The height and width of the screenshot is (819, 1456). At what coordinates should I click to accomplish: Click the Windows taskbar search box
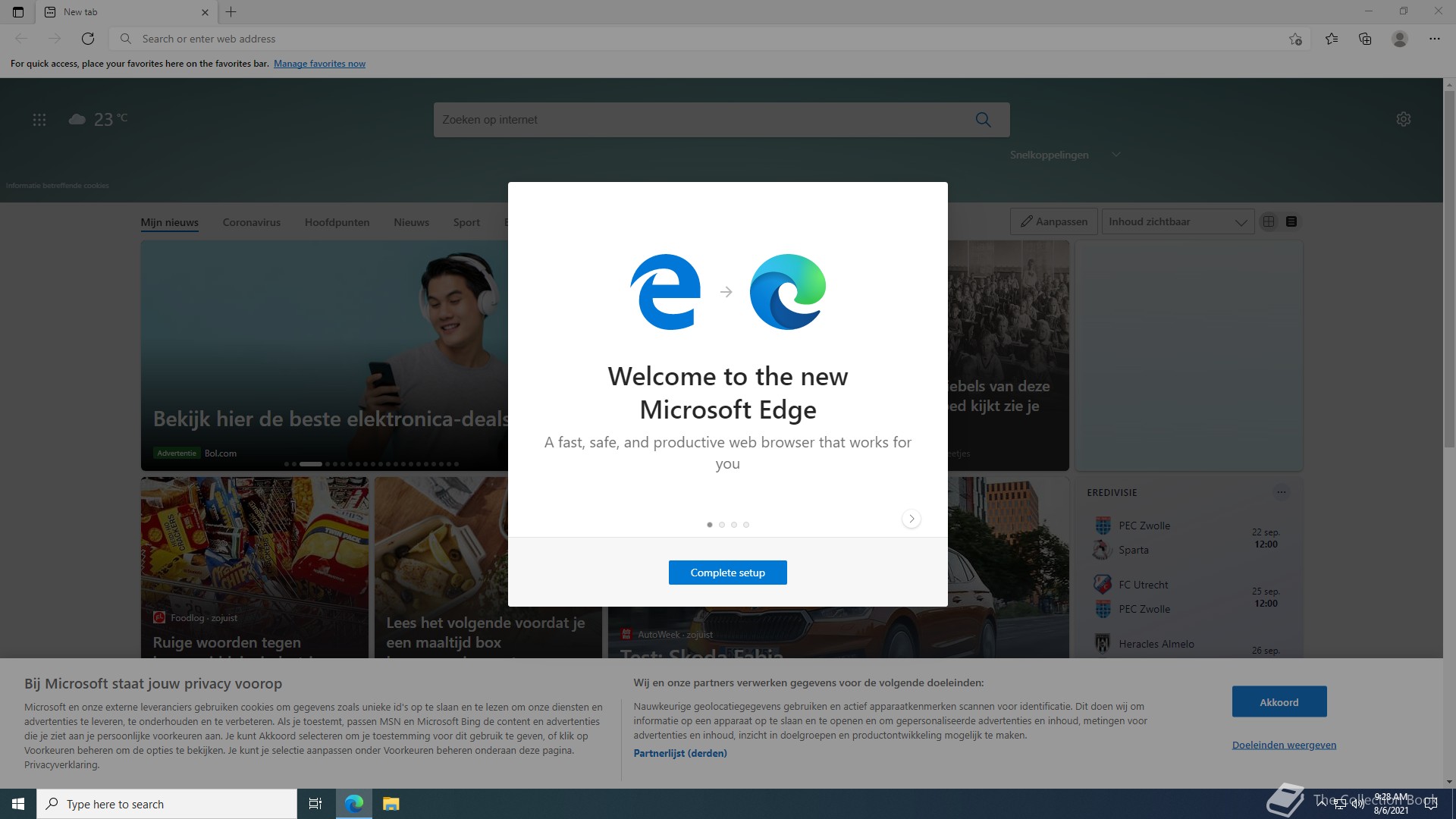tap(167, 804)
